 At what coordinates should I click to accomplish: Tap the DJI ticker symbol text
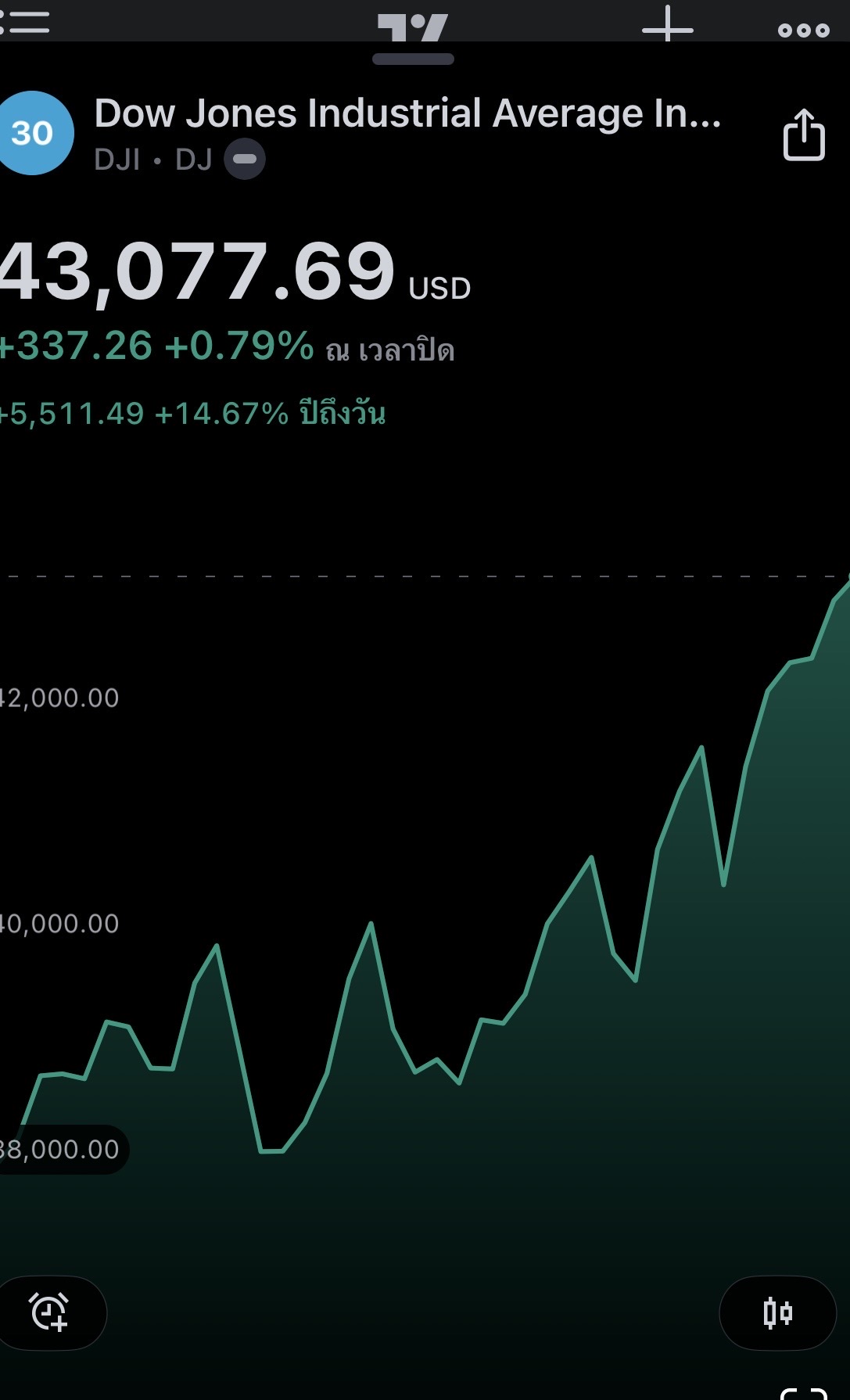pyautogui.click(x=117, y=160)
